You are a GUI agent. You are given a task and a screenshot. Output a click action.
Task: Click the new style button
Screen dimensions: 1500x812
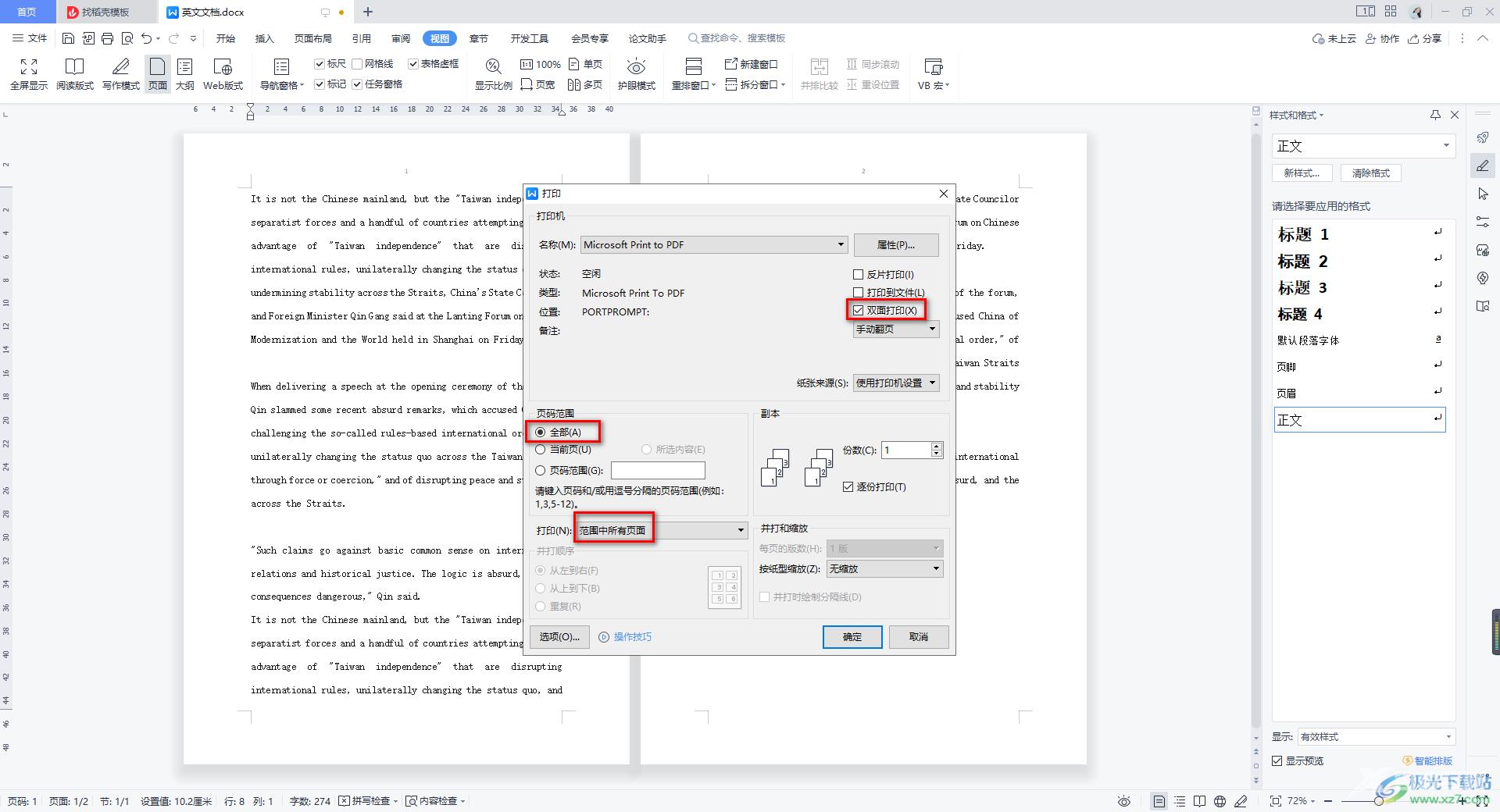[x=1302, y=173]
